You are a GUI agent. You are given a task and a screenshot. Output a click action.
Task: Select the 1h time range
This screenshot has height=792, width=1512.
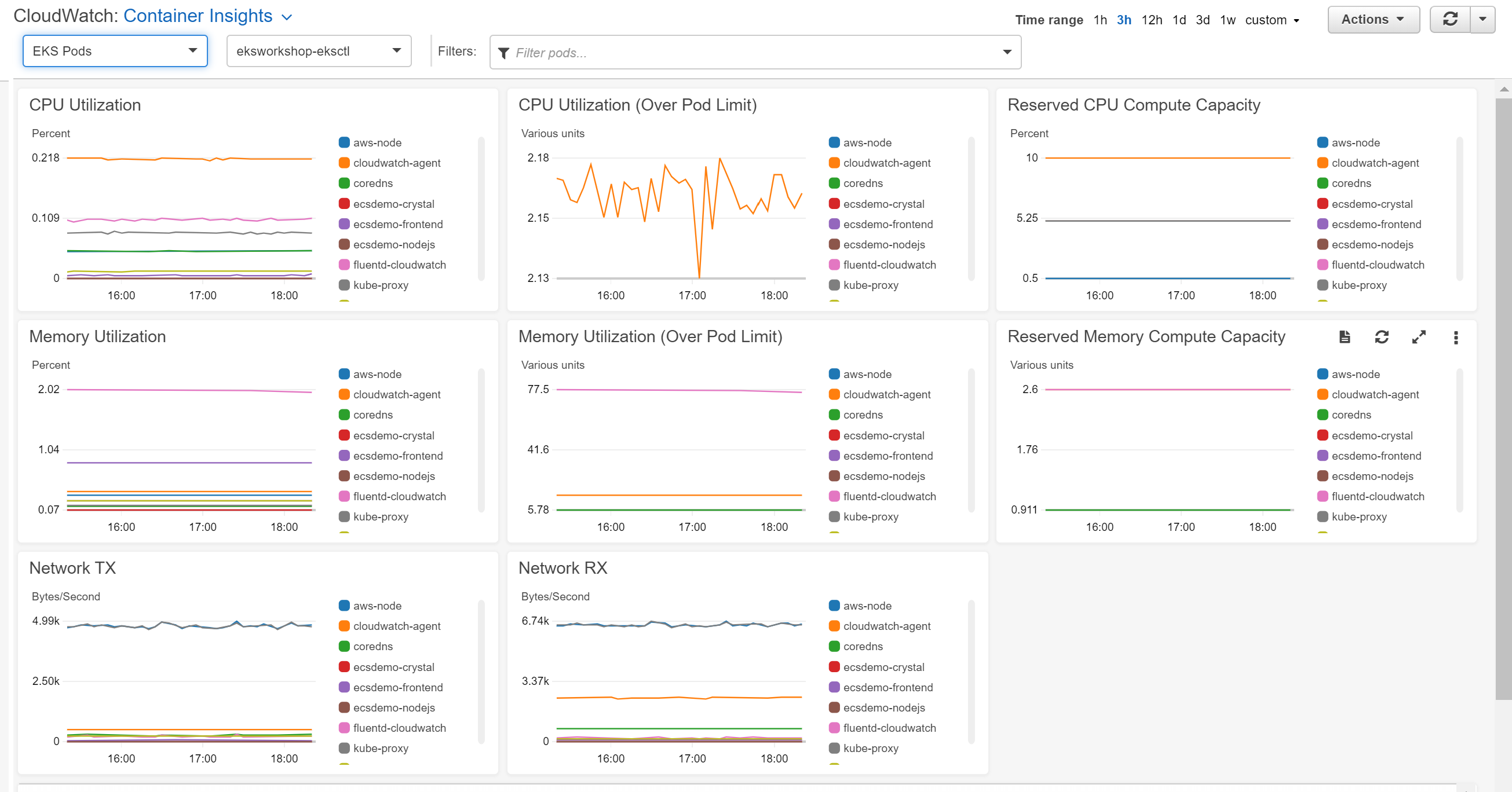pos(1100,20)
